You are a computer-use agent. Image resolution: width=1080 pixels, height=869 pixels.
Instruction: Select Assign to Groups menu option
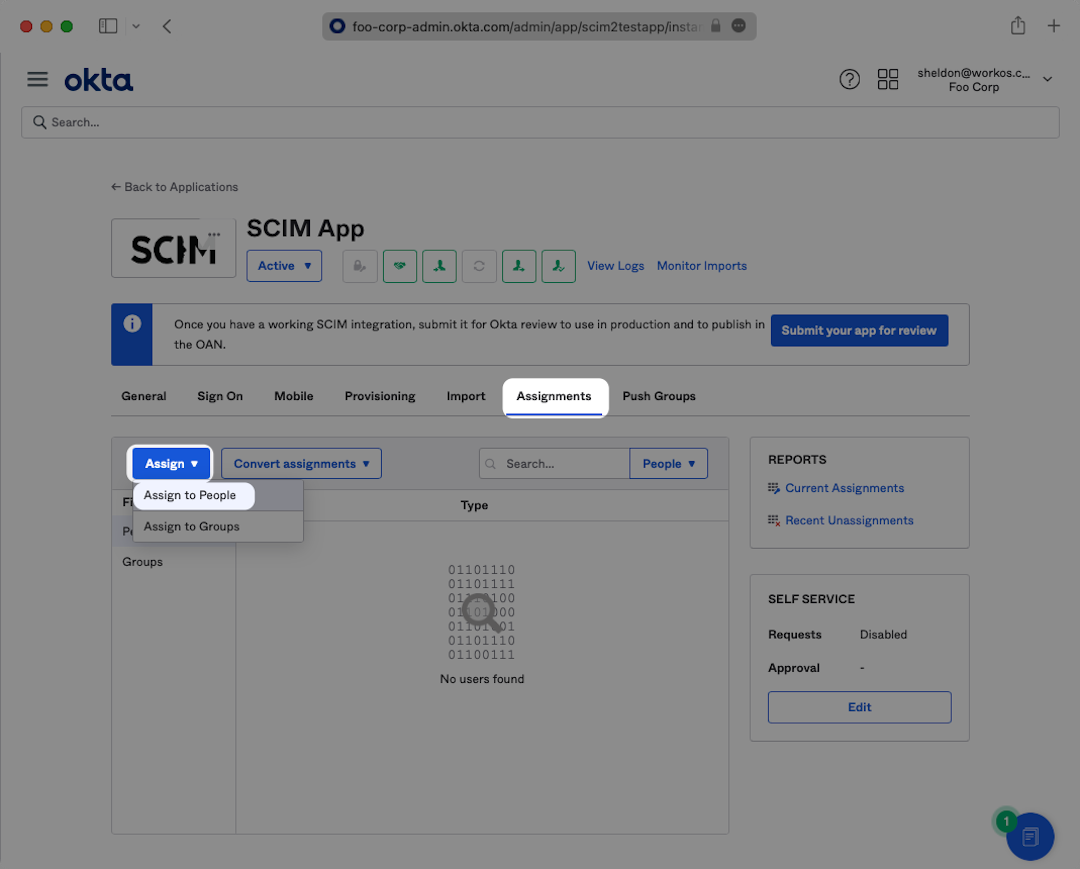click(192, 527)
